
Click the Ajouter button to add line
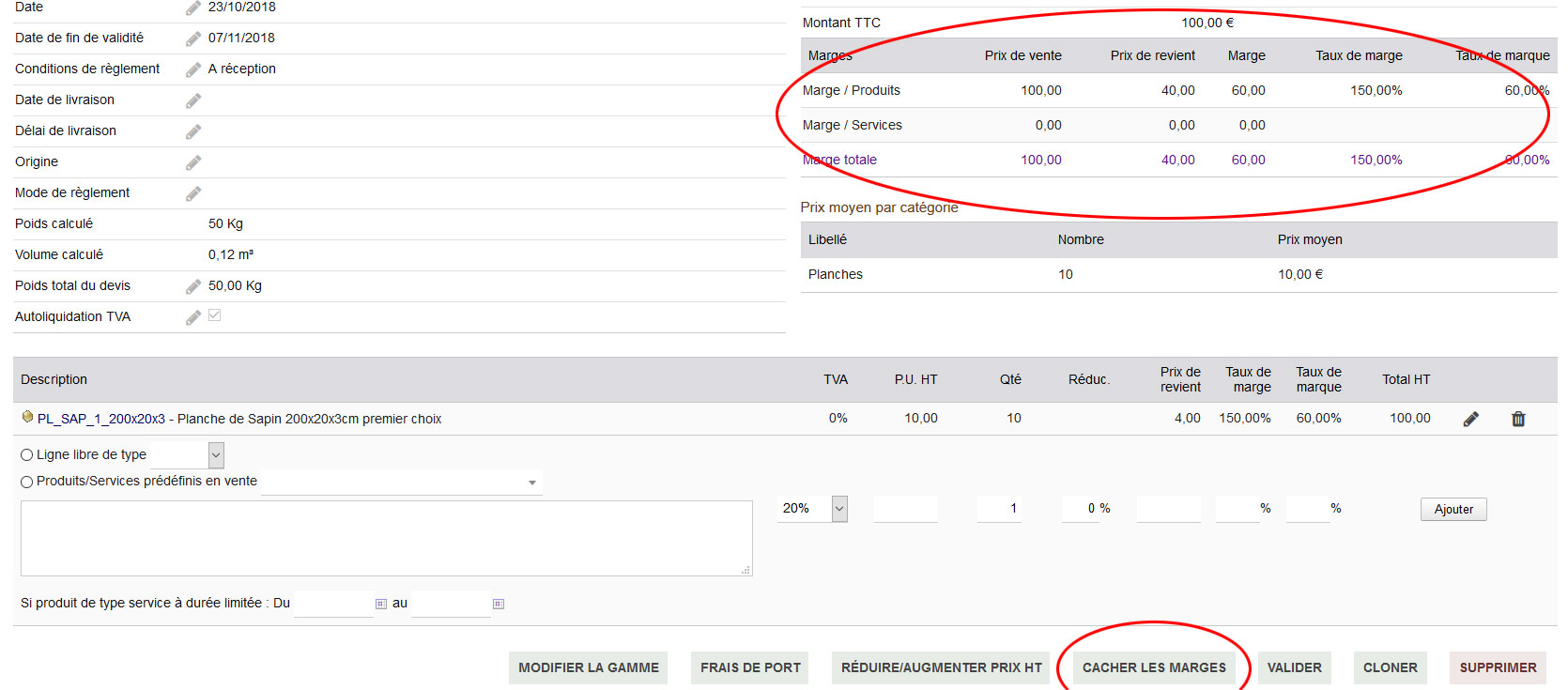(1453, 510)
